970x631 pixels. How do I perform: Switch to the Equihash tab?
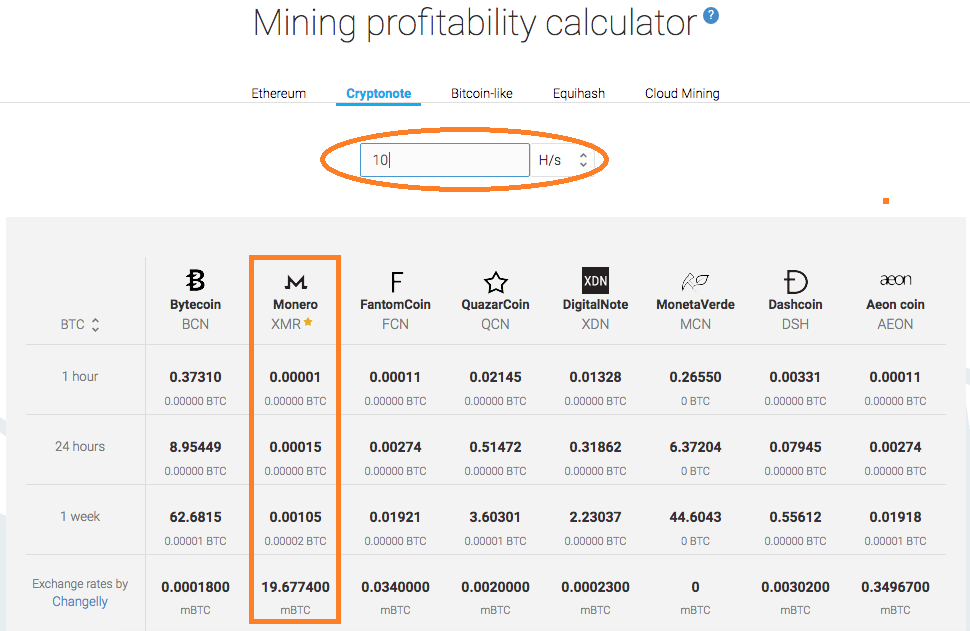click(x=579, y=94)
